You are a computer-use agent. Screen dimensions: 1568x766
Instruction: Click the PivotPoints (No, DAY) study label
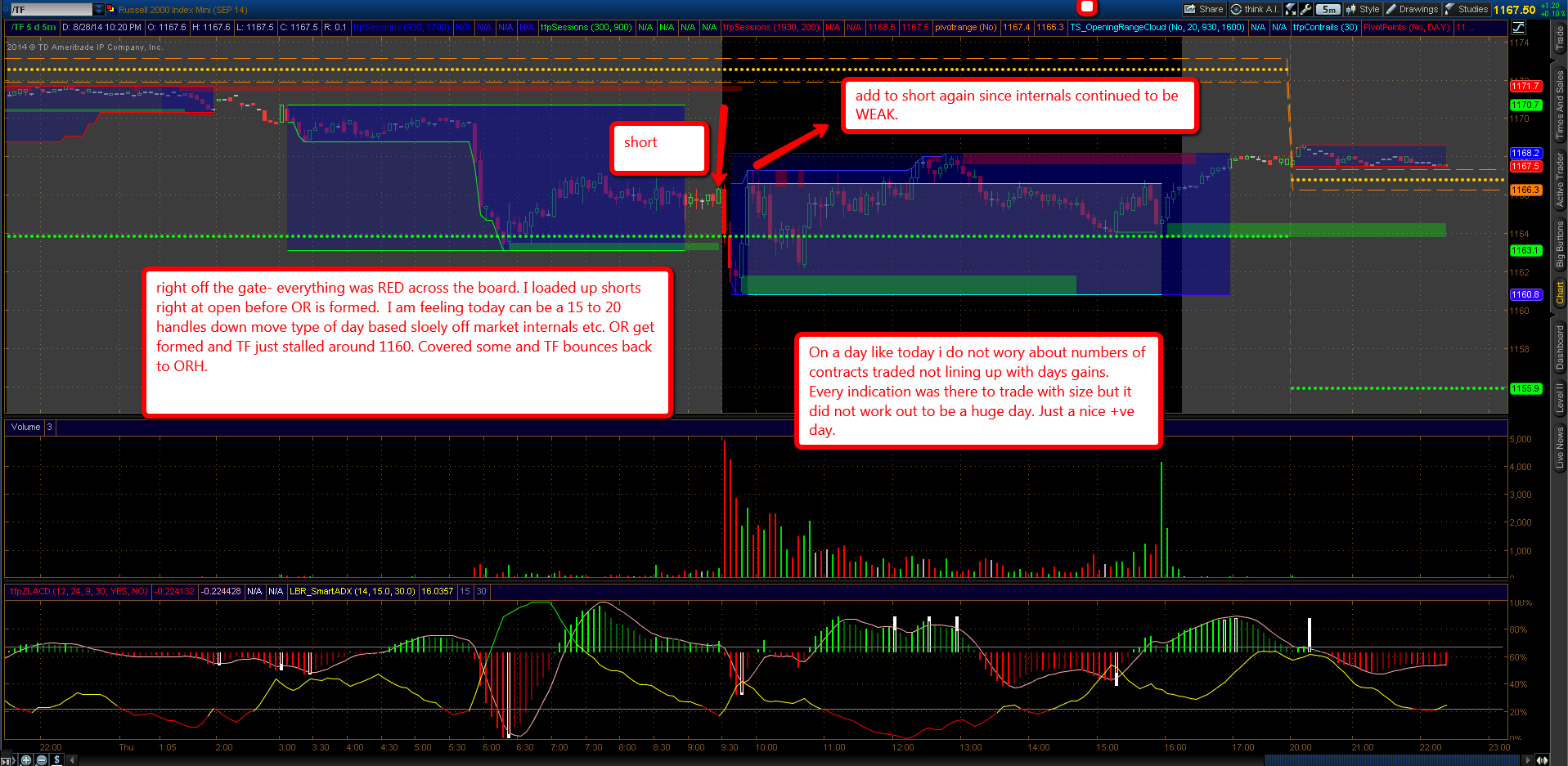click(x=1406, y=27)
